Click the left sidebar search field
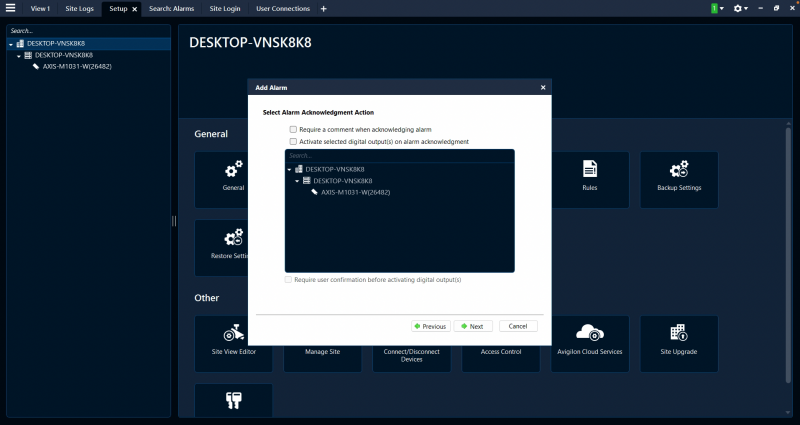Viewport: 800px width, 425px height. [x=88, y=31]
